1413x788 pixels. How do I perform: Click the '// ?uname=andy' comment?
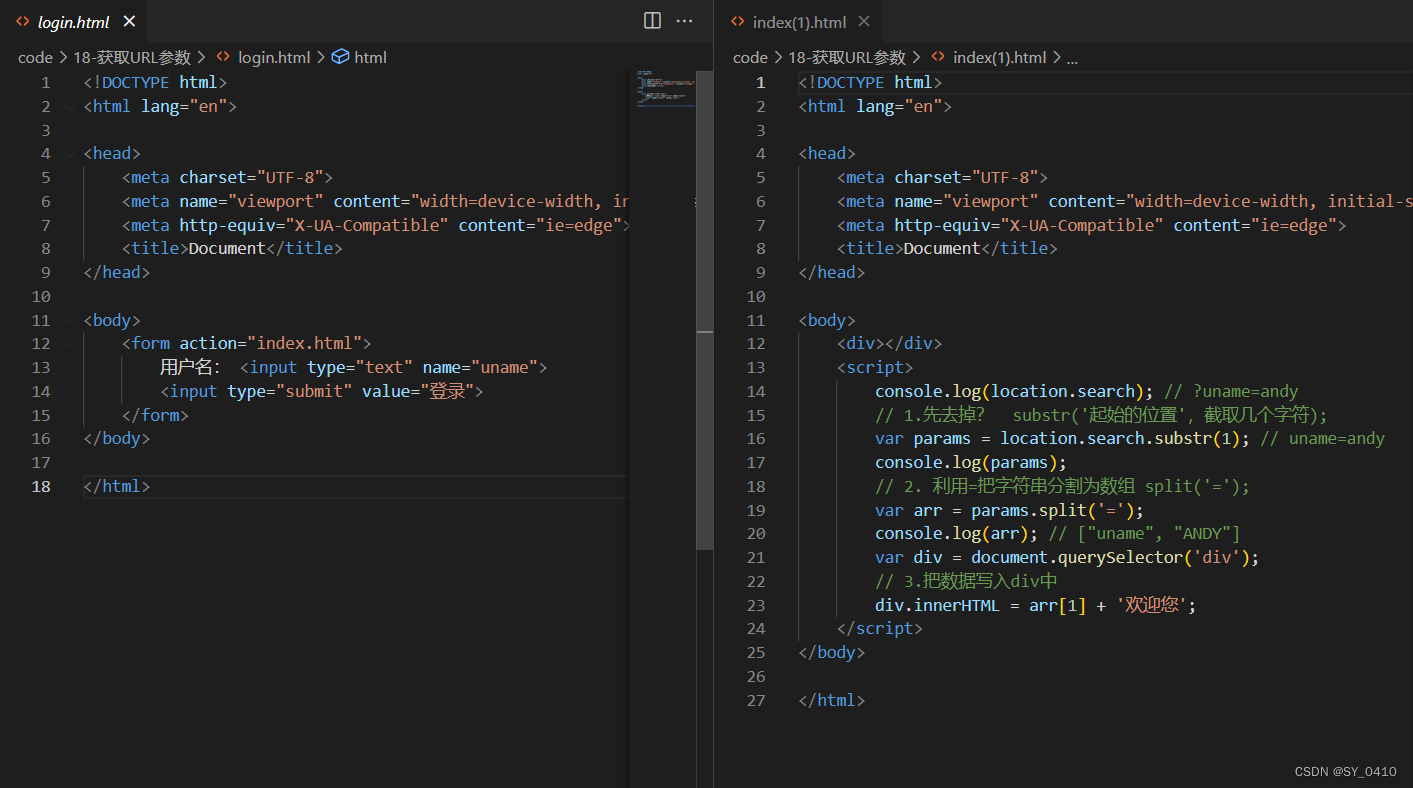pyautogui.click(x=1231, y=391)
